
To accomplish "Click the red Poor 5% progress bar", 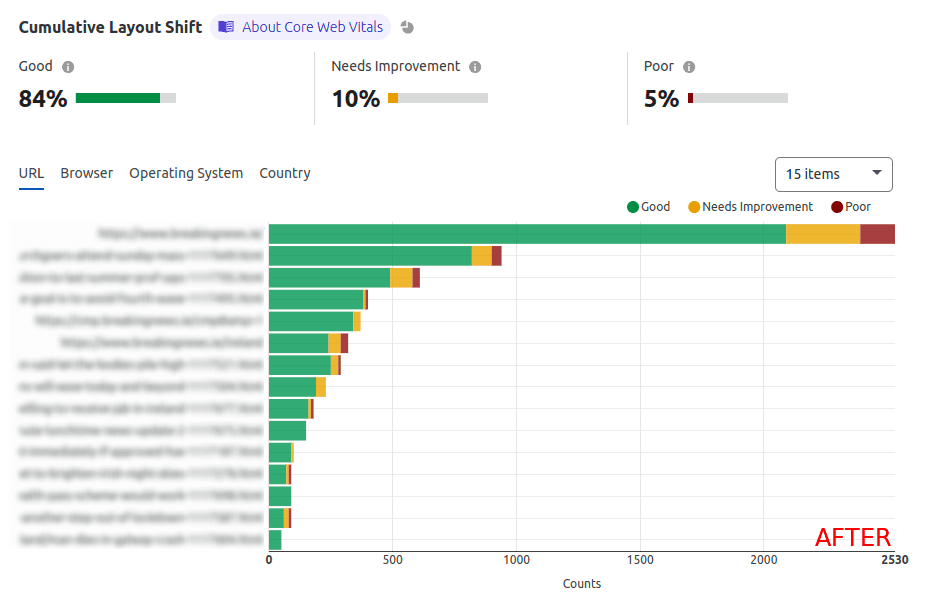I will pos(690,98).
